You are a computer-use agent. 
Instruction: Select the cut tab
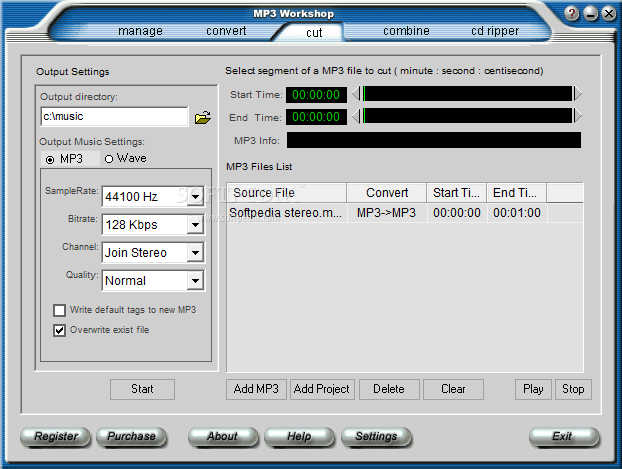tap(314, 33)
